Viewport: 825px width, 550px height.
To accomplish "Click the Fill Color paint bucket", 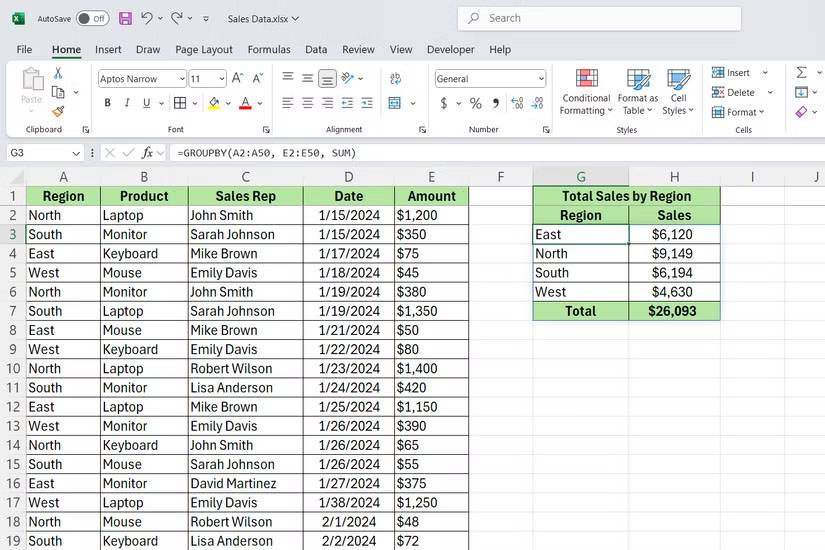I will coord(214,103).
